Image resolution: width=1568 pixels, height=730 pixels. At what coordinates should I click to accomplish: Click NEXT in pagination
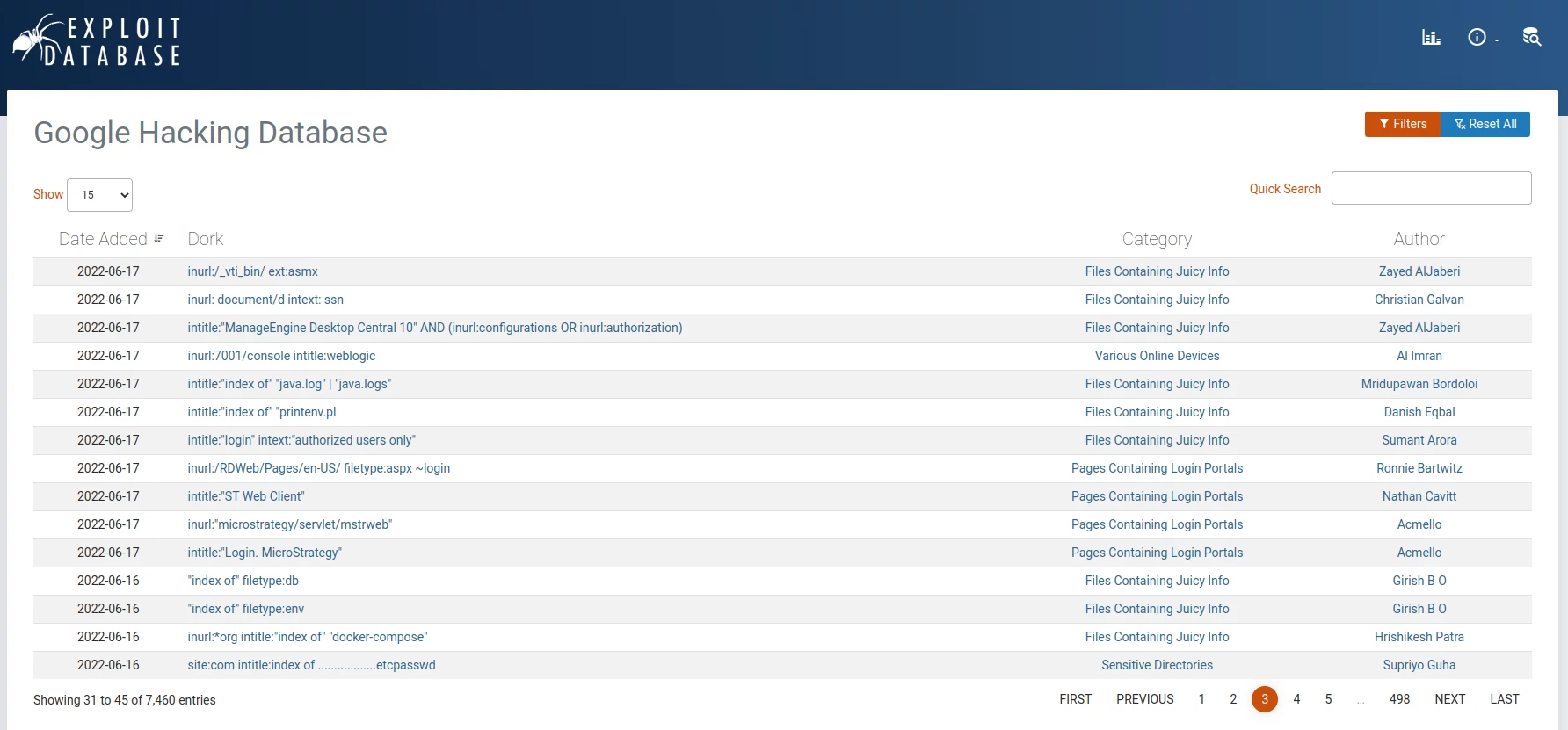coord(1449,699)
